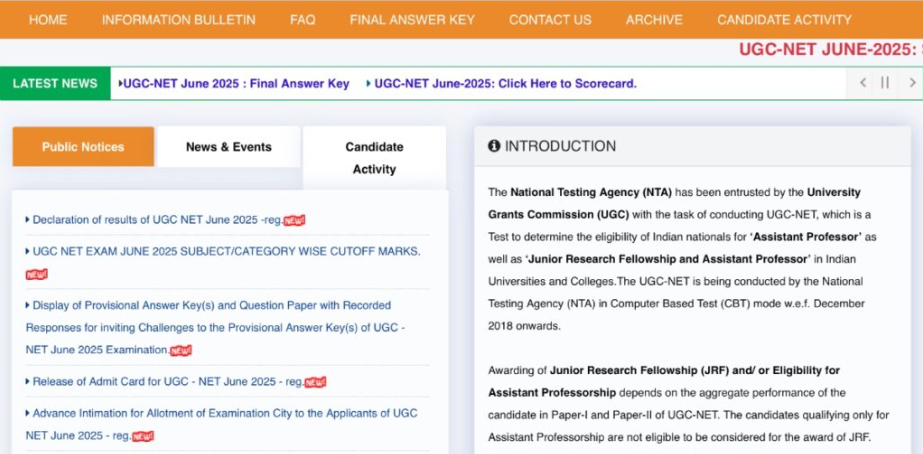The image size is (923, 454).
Task: Pause the latest news ticker
Action: pos(885,83)
